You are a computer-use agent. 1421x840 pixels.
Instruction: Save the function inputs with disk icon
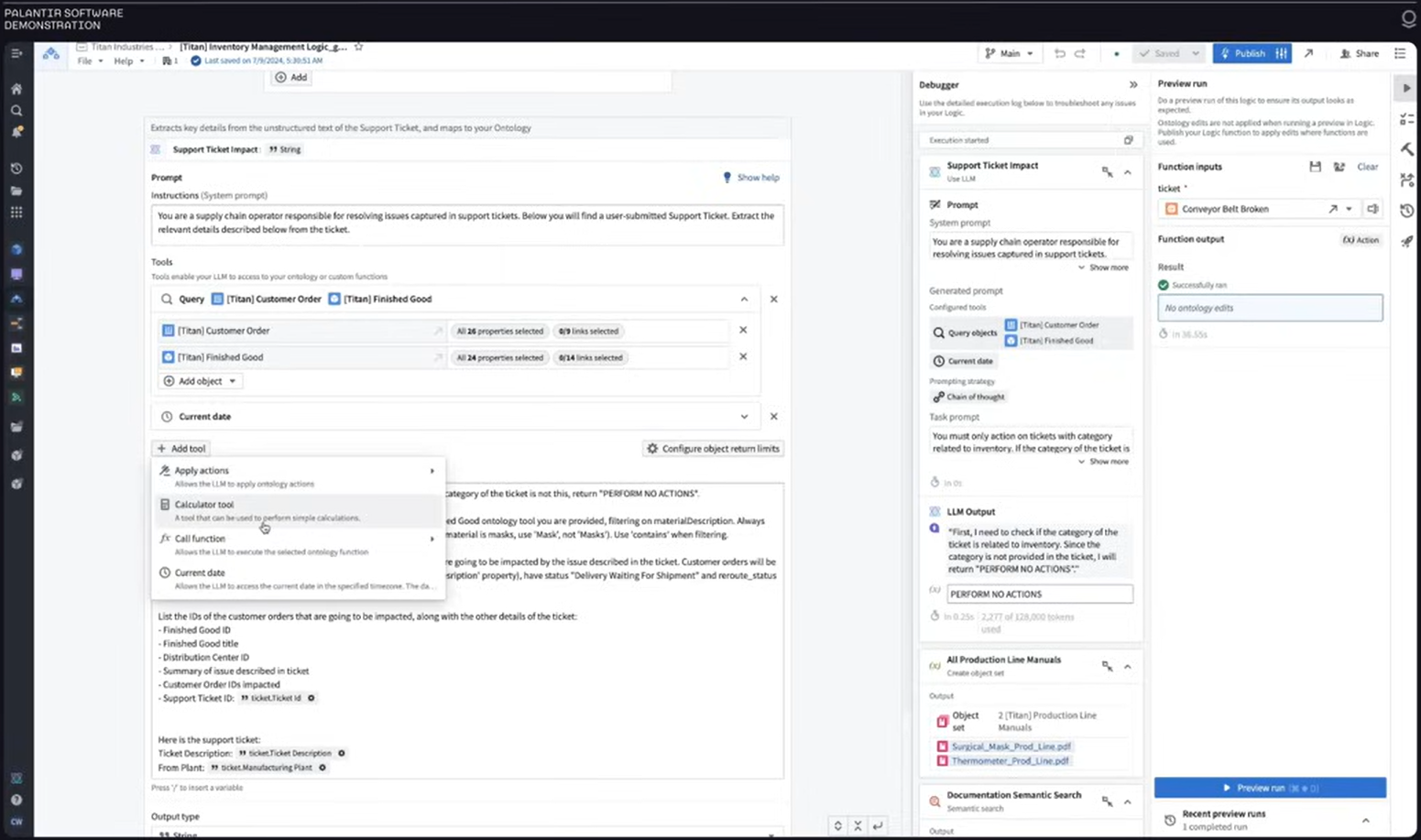pos(1315,167)
